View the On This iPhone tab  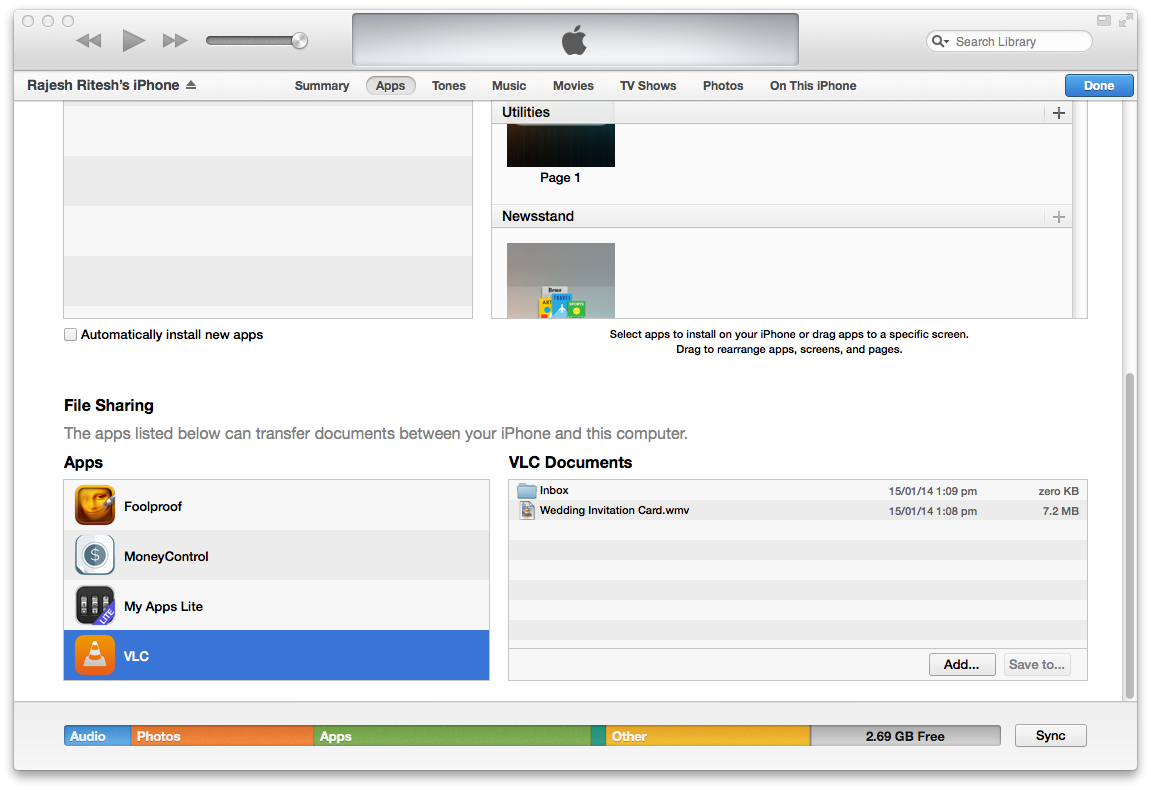[x=813, y=86]
